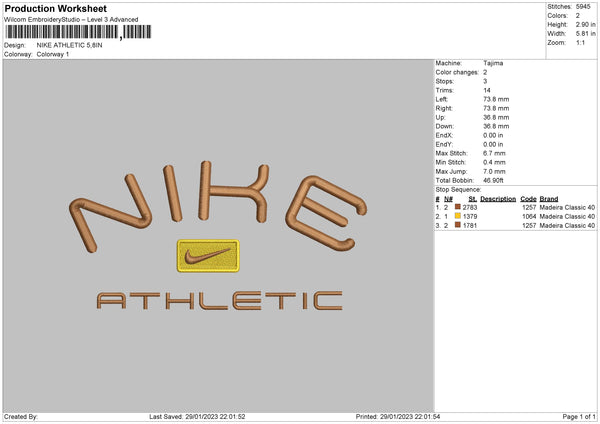The height and width of the screenshot is (424, 600).
Task: Click the Machine value 'Tajima'
Action: pos(493,63)
